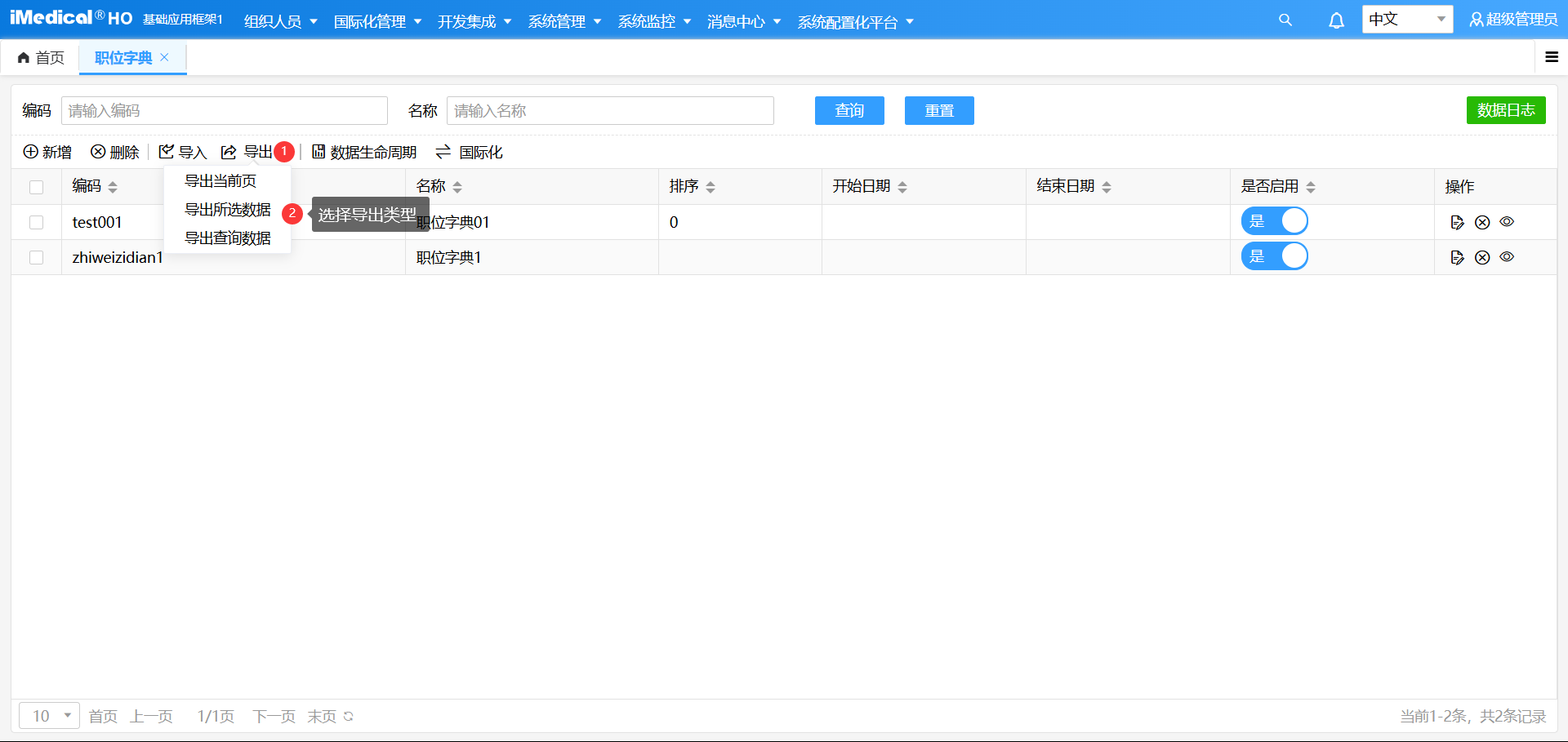Check the select-all checkbox in the table header

pos(36,187)
